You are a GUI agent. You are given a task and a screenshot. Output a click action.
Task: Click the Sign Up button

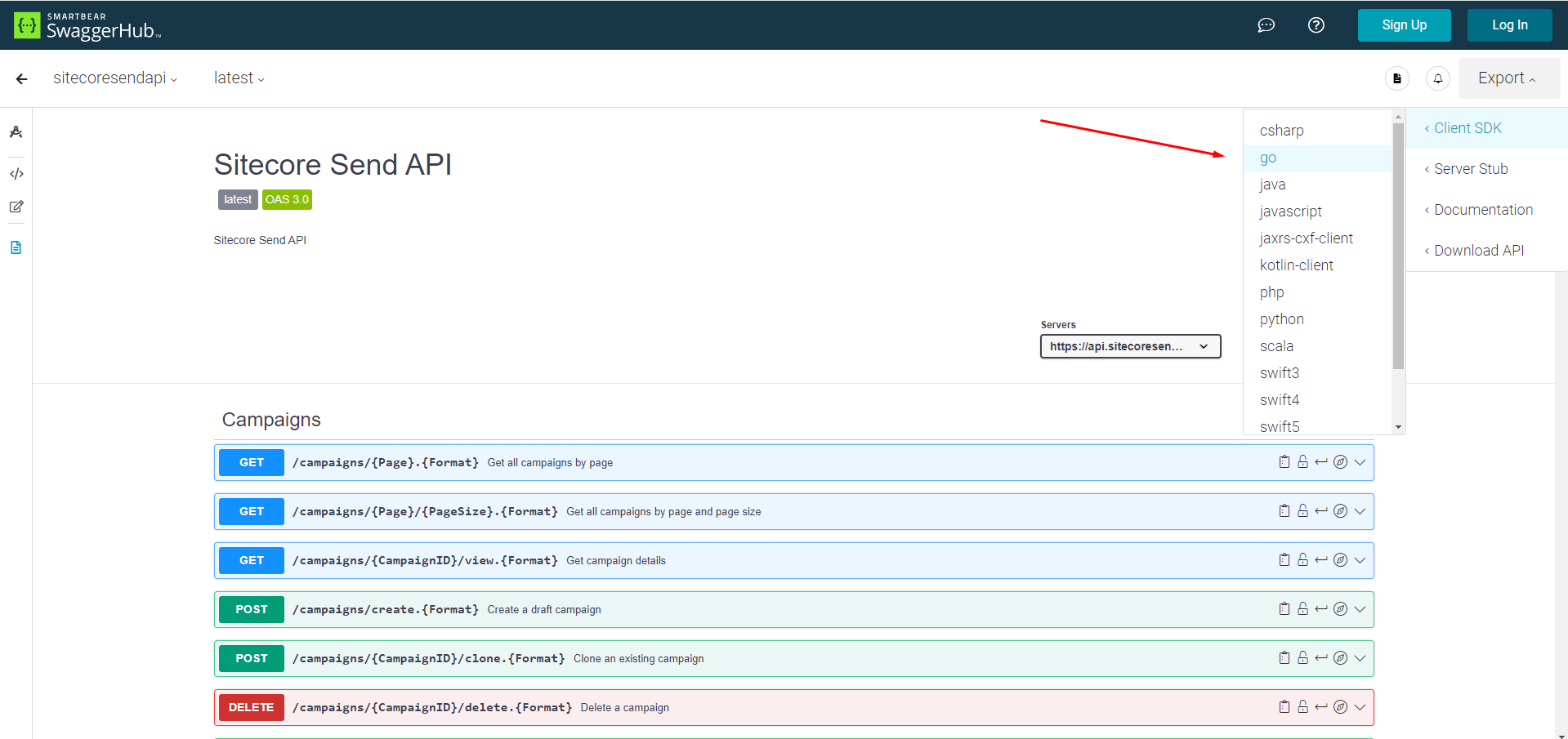coord(1404,25)
